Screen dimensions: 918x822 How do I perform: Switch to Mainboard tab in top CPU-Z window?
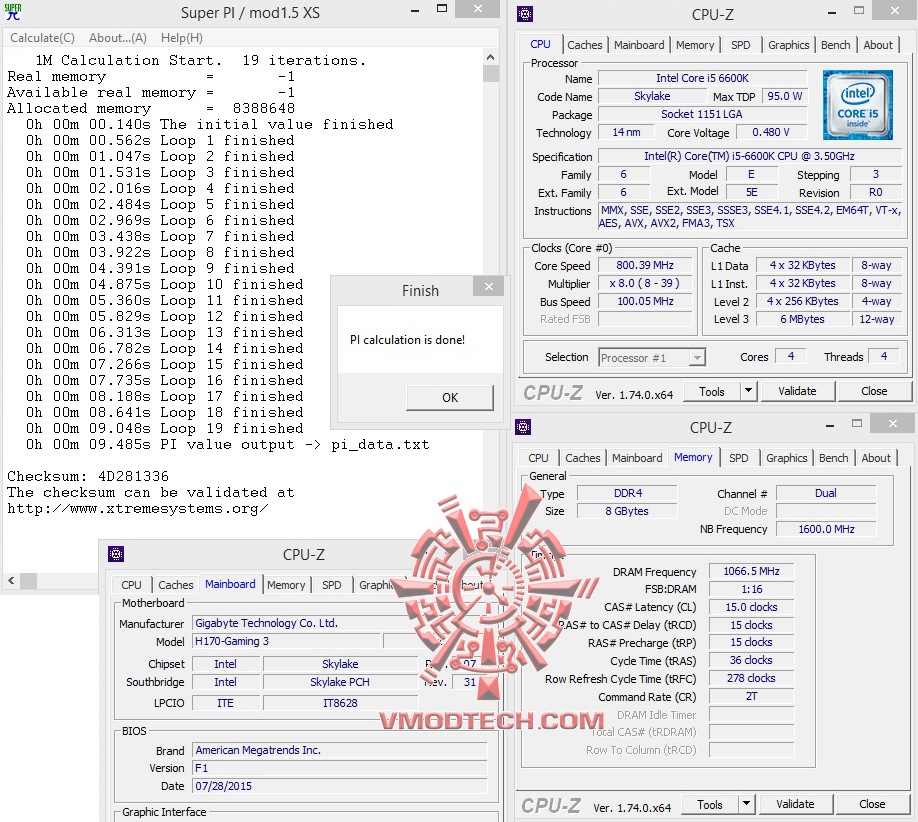[x=639, y=45]
